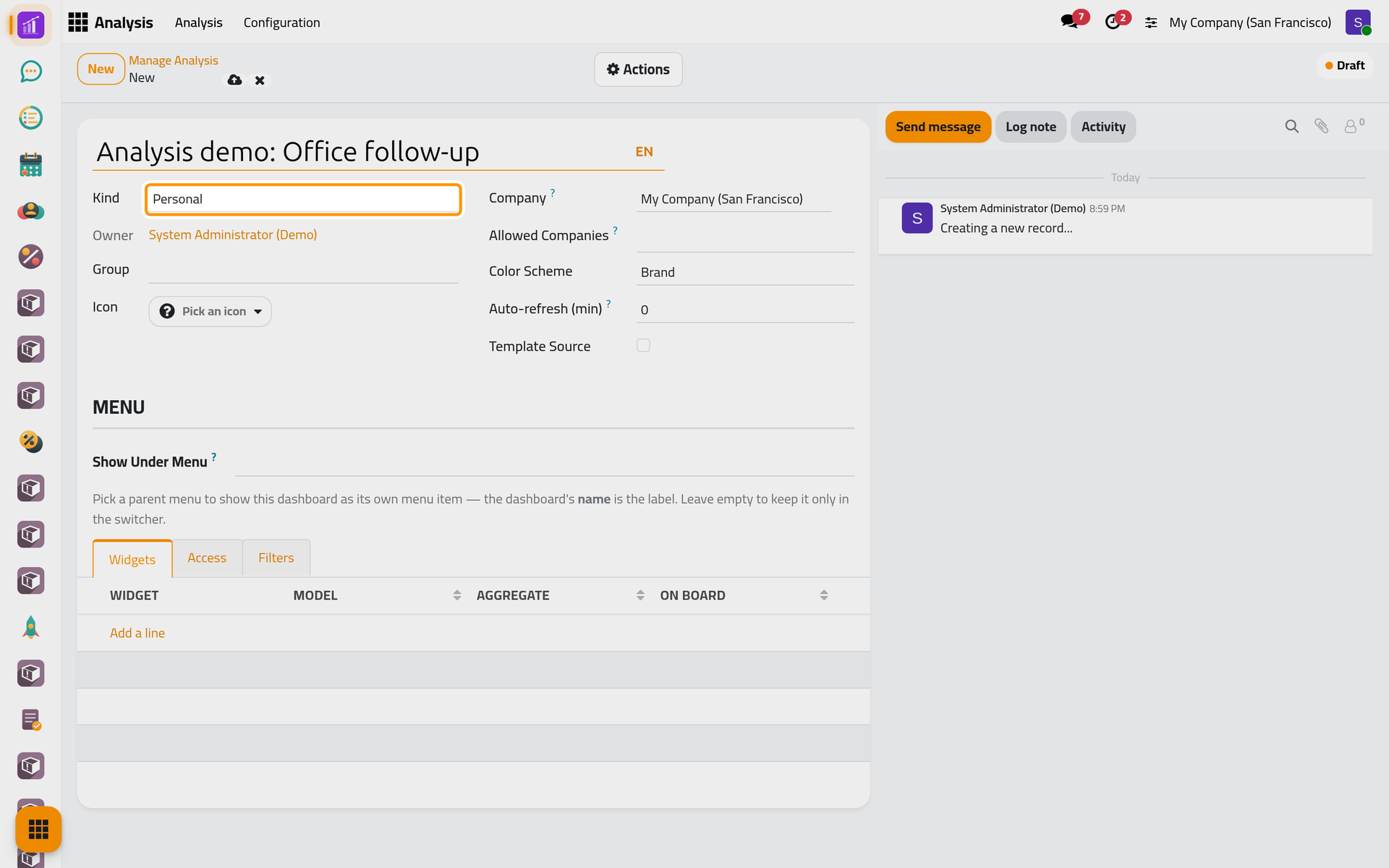The image size is (1389, 868).
Task: Click the sliders settings icon in navbar
Action: click(x=1151, y=23)
